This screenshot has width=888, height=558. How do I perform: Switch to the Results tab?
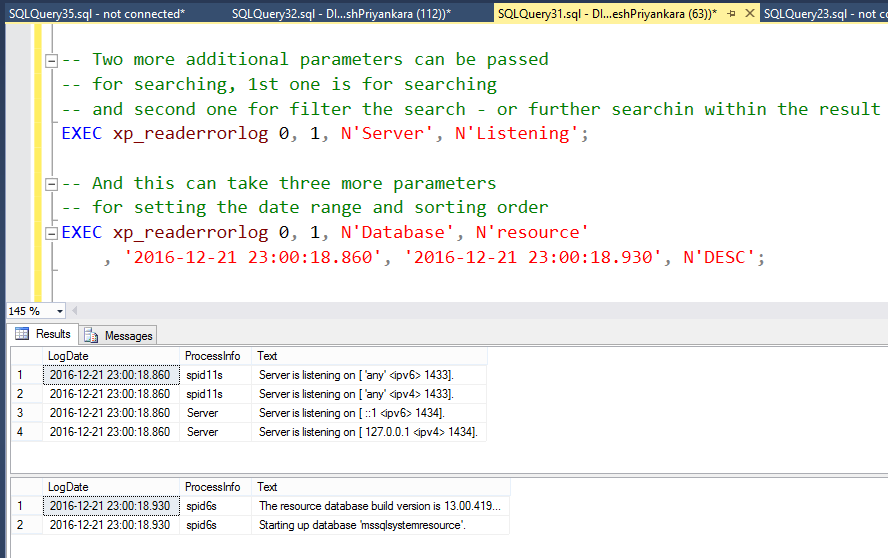click(x=43, y=334)
